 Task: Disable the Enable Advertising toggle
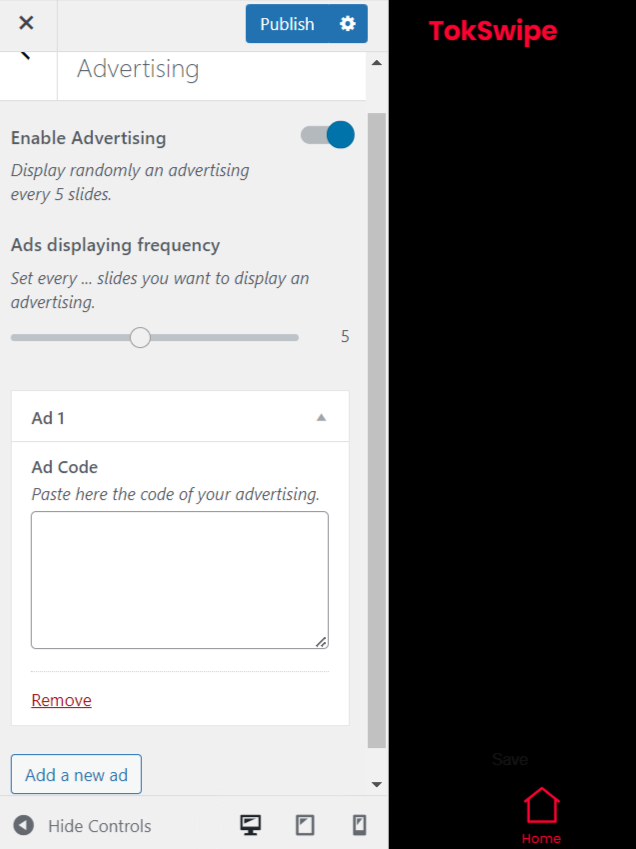328,135
